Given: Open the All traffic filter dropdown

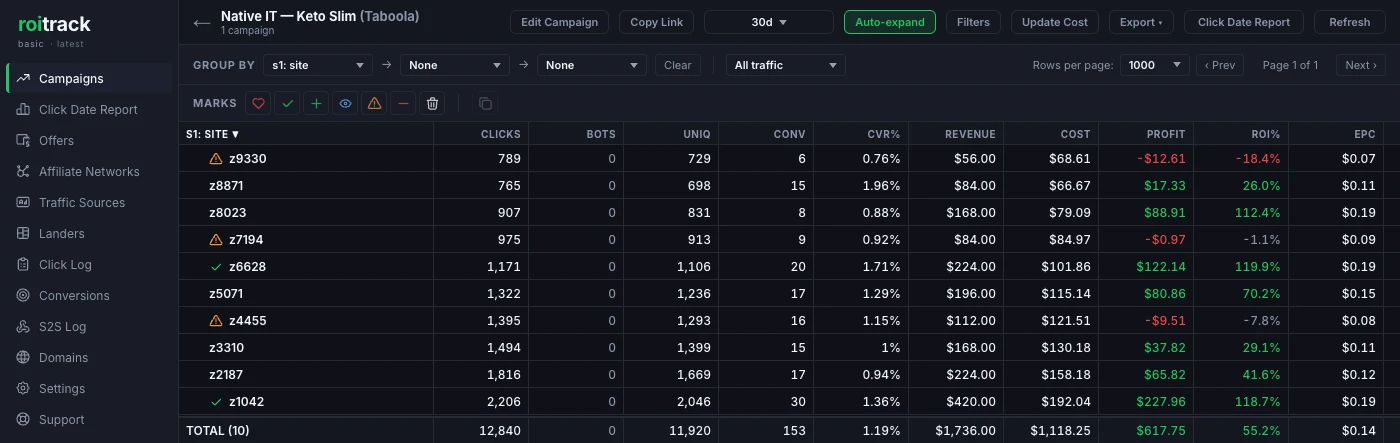Looking at the screenshot, I should [x=785, y=65].
